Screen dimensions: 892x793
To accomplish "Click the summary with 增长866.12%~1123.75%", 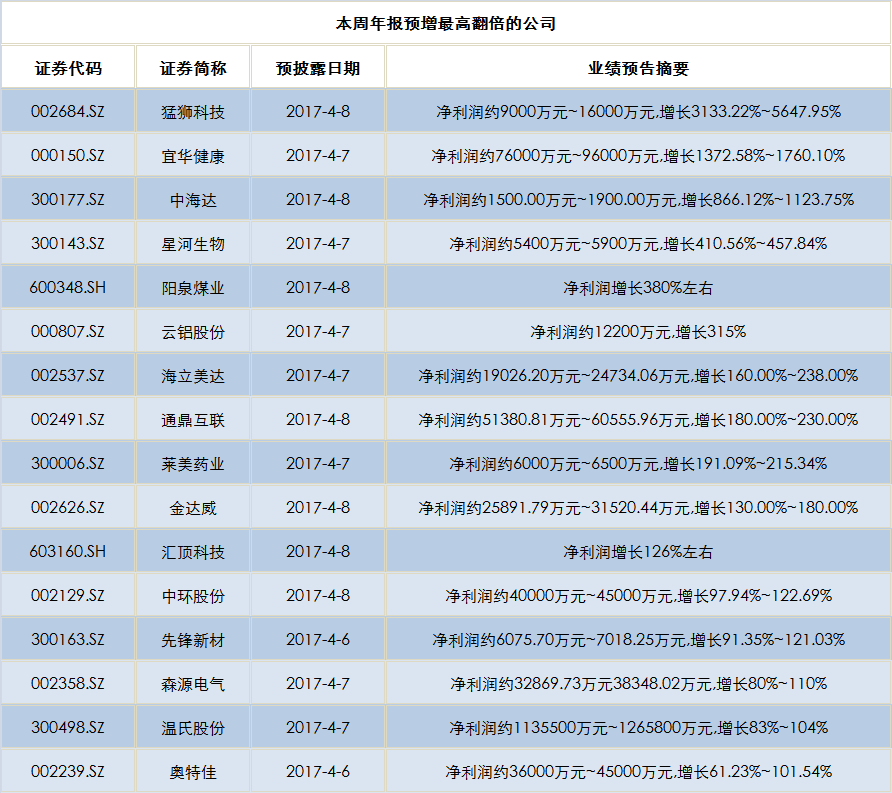I will 638,200.
